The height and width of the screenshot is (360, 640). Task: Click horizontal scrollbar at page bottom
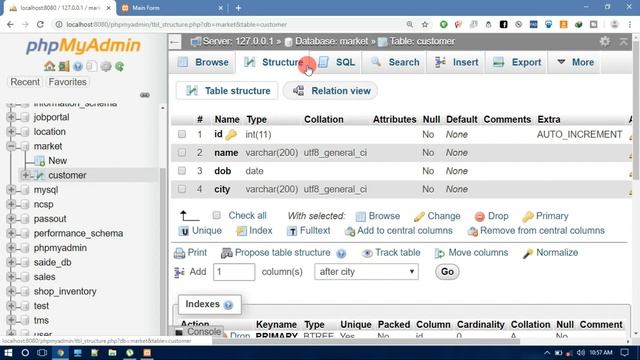point(365,341)
